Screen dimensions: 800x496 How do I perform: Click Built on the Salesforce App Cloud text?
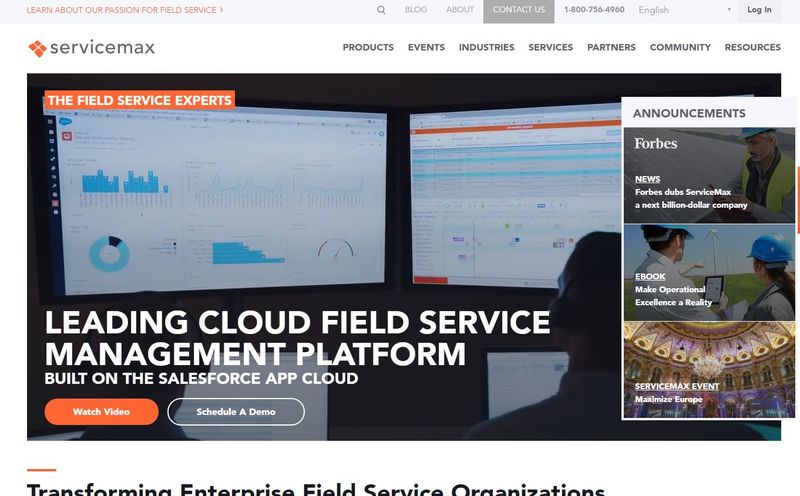201,379
